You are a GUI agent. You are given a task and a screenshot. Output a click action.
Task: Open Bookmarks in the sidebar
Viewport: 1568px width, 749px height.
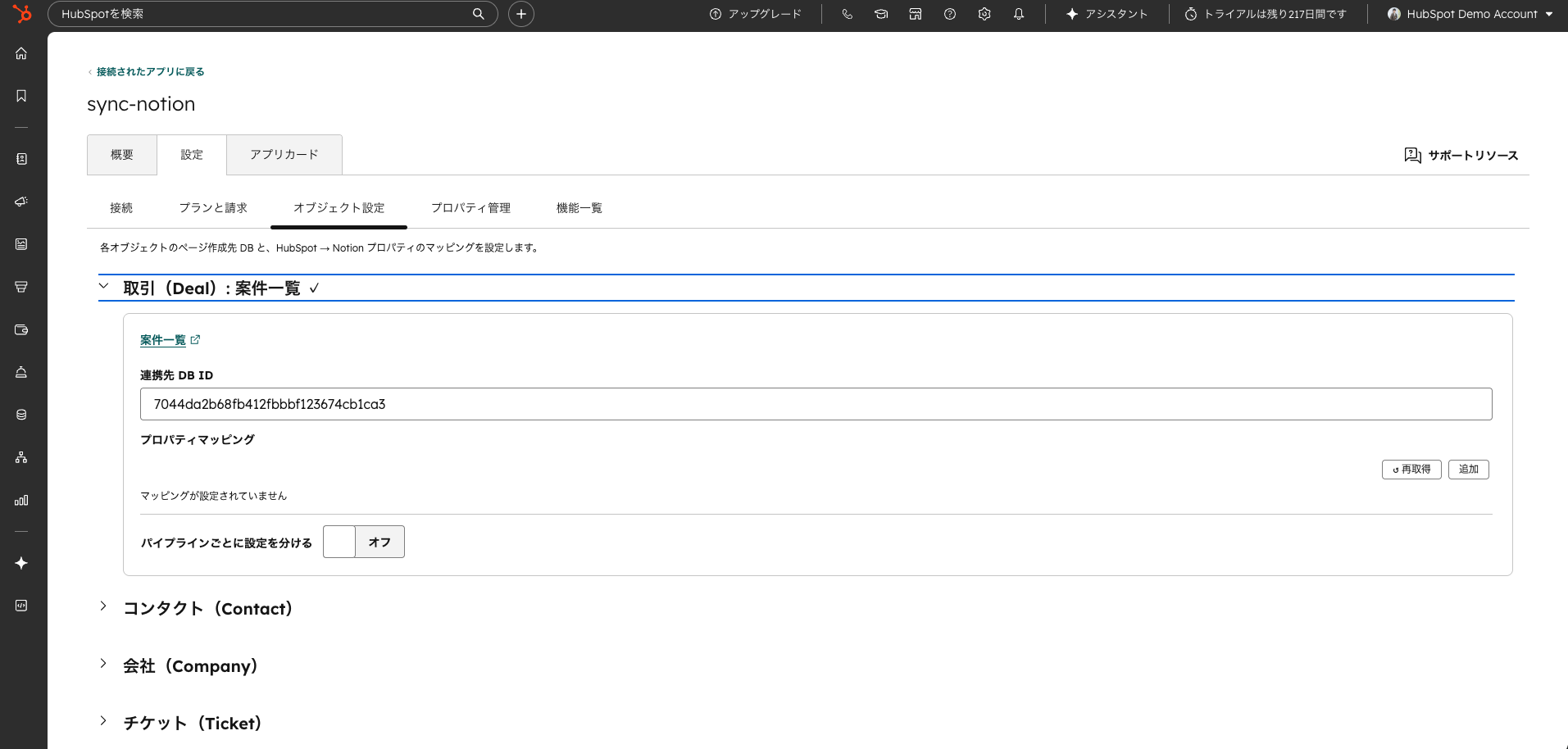click(21, 96)
